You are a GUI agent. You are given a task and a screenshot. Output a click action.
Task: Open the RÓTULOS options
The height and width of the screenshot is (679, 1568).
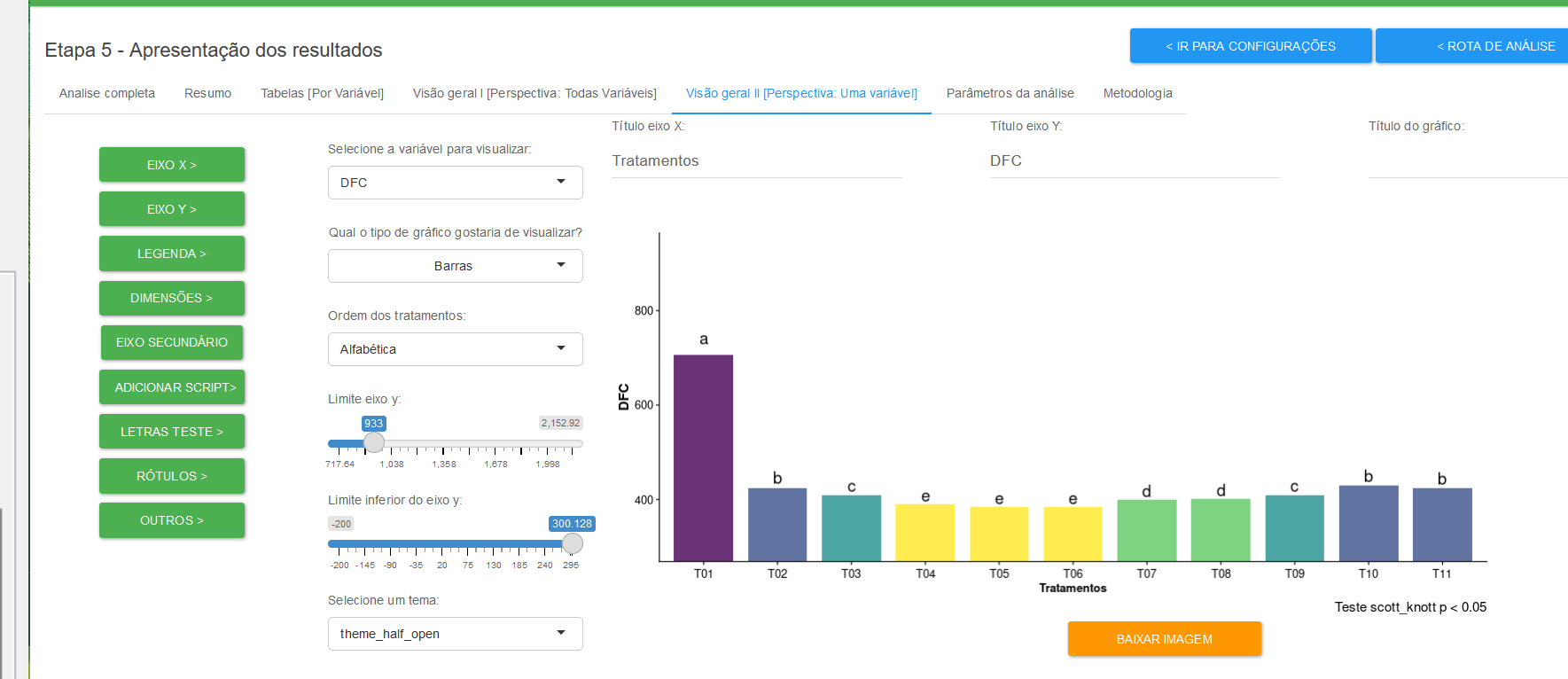[x=171, y=476]
